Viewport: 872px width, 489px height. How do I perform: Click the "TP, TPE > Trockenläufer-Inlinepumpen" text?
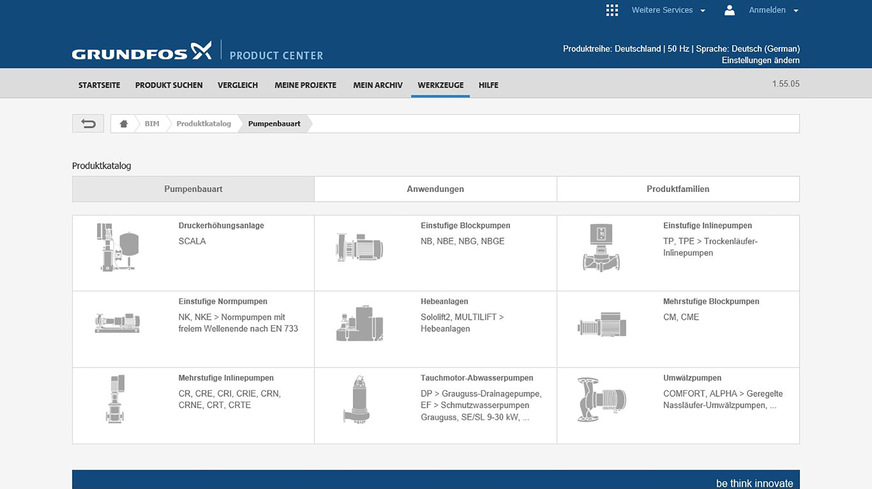(710, 247)
